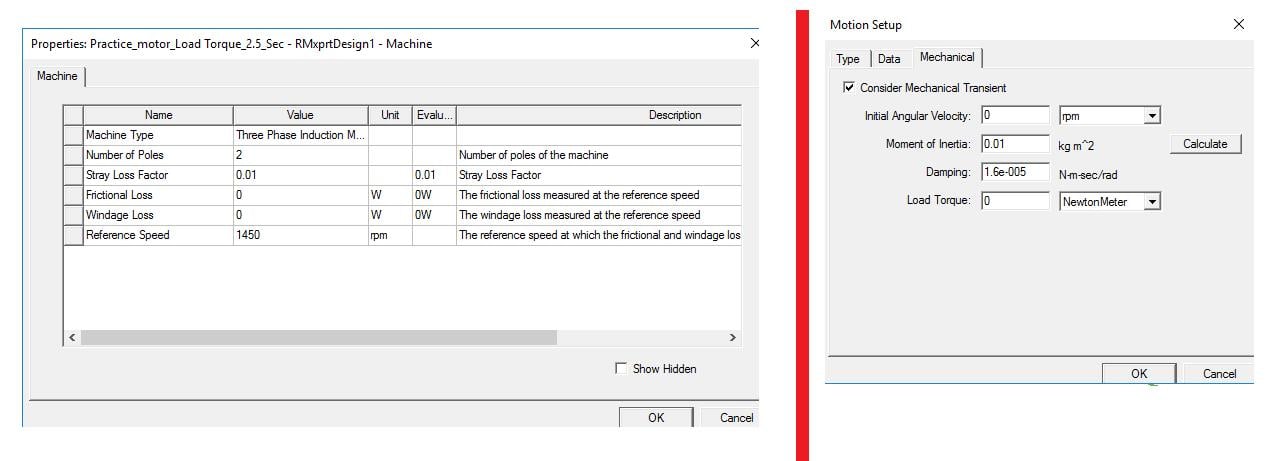The width and height of the screenshot is (1283, 461).
Task: Click the Windage Loss value cell
Action: click(x=300, y=215)
